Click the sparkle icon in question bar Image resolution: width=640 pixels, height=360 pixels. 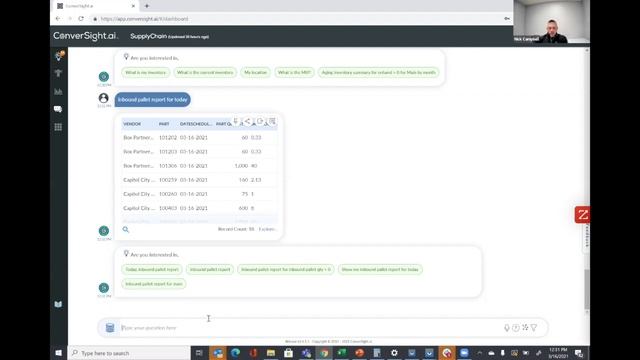point(525,327)
